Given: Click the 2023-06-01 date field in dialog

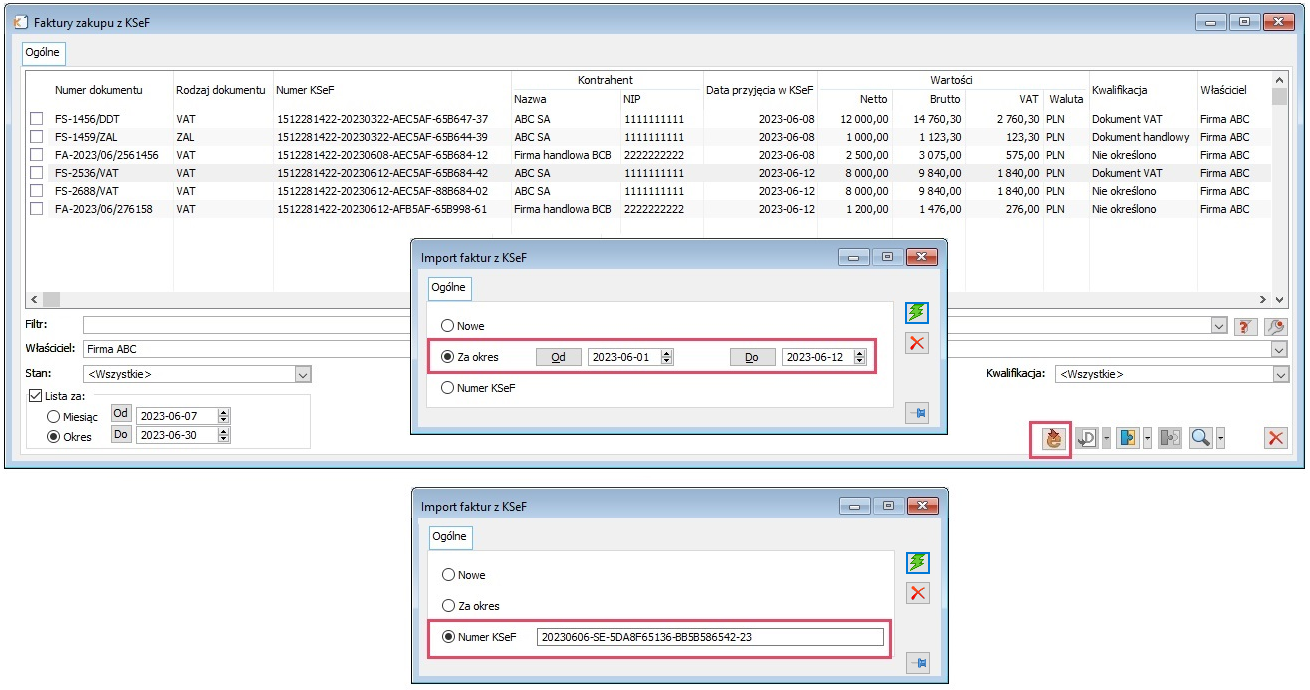Looking at the screenshot, I should click(x=625, y=357).
